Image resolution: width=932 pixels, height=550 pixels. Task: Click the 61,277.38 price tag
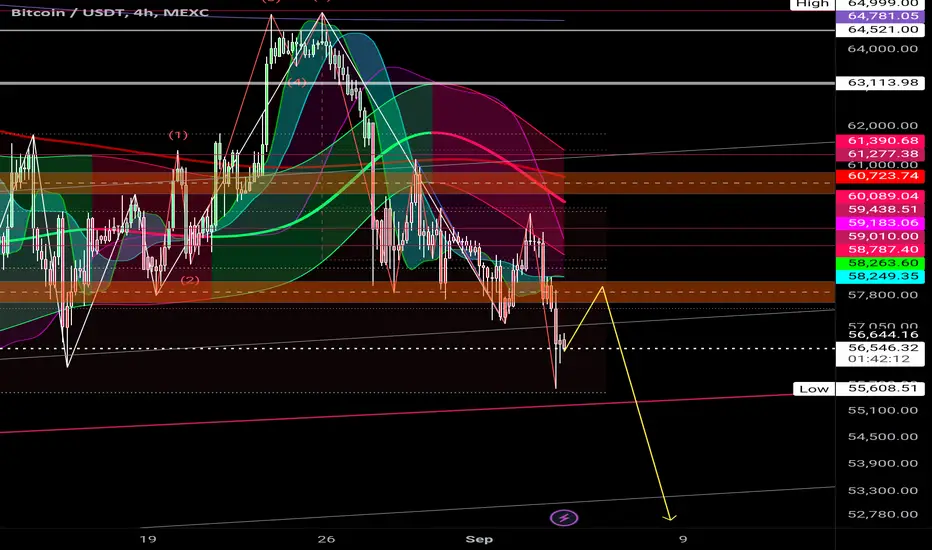point(880,154)
